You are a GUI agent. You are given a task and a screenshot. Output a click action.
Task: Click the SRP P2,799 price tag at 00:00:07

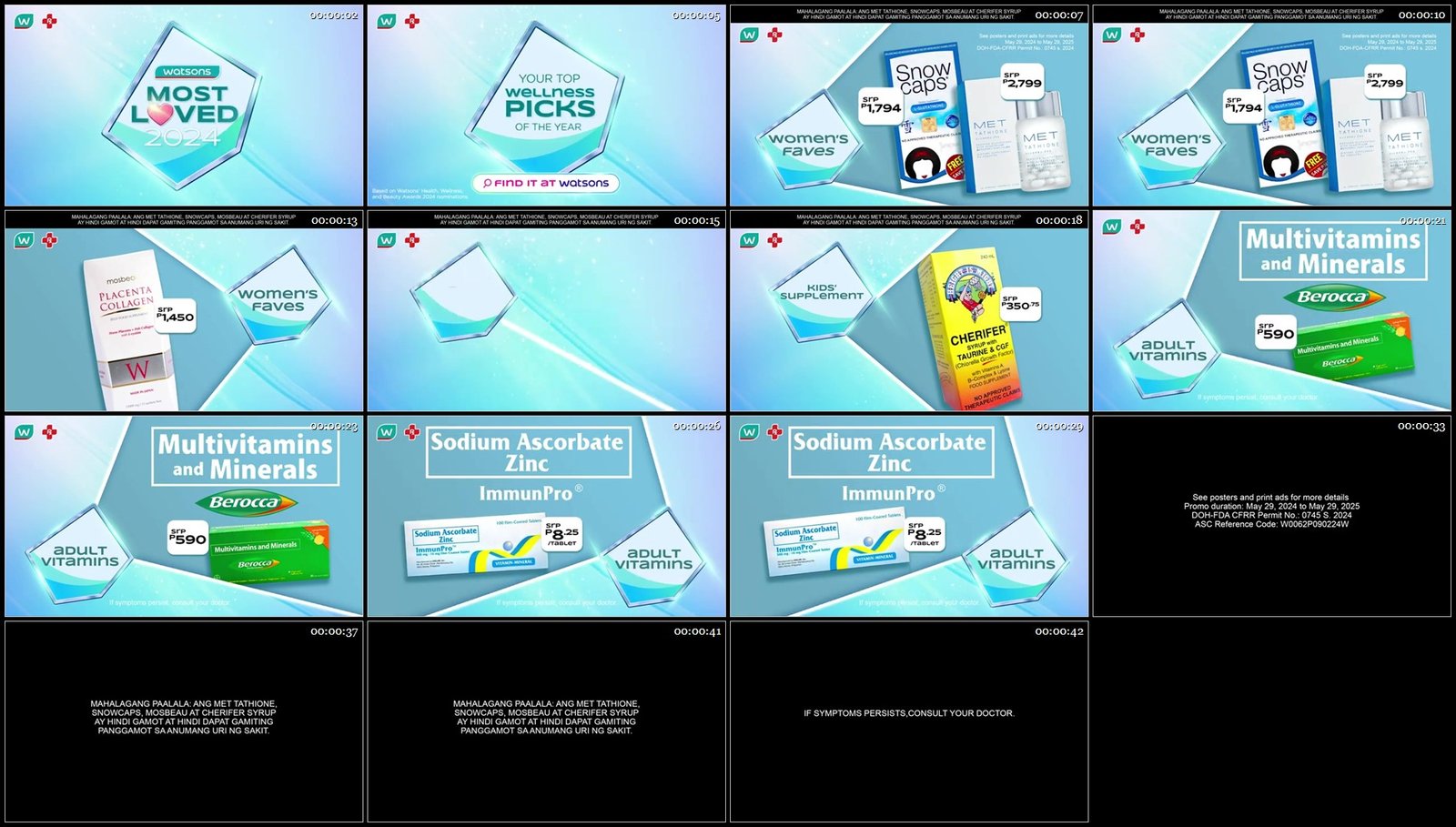point(1022,80)
